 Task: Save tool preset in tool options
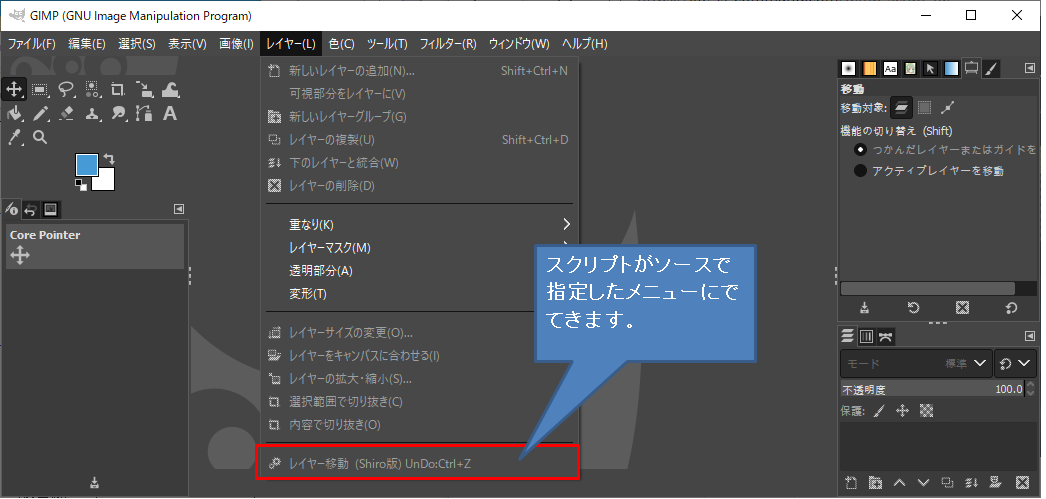click(x=865, y=308)
